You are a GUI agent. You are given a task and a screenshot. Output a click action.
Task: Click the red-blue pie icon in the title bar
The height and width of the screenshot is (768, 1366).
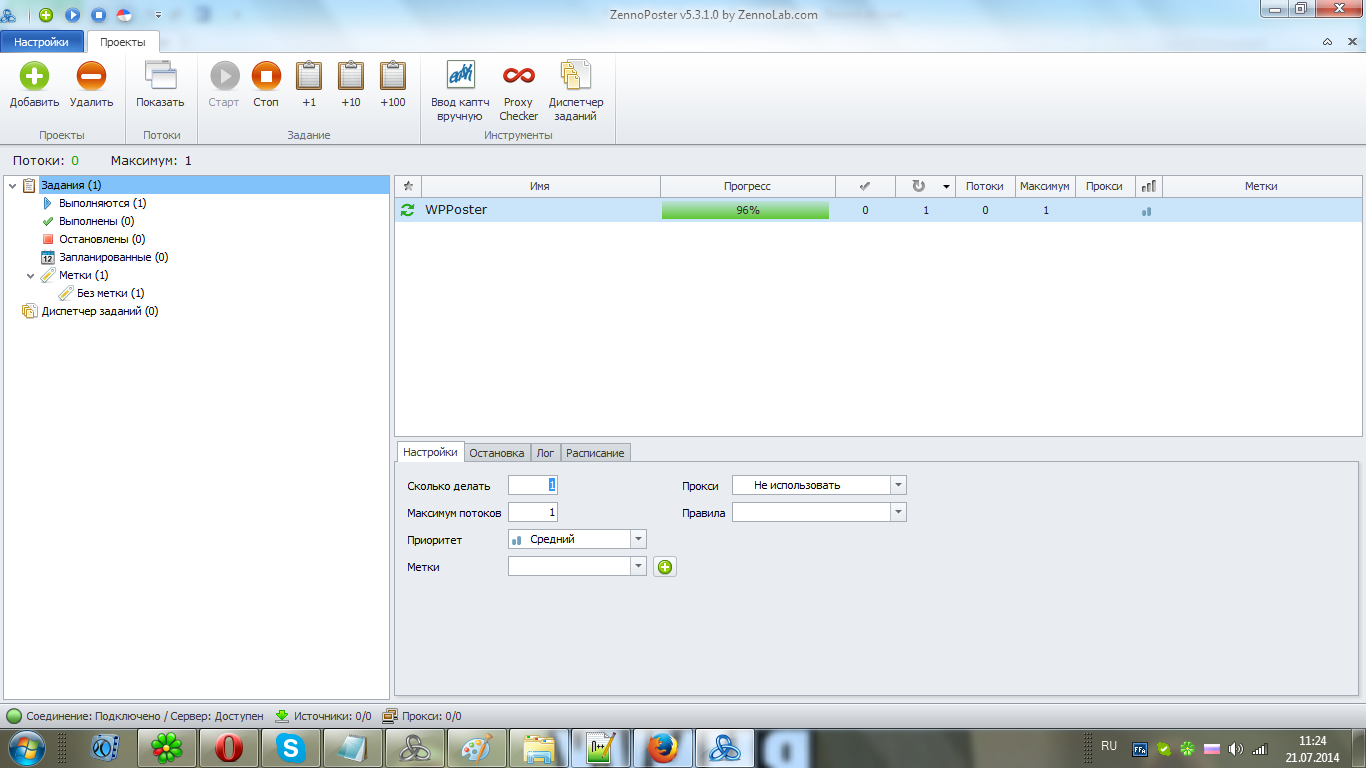click(124, 15)
